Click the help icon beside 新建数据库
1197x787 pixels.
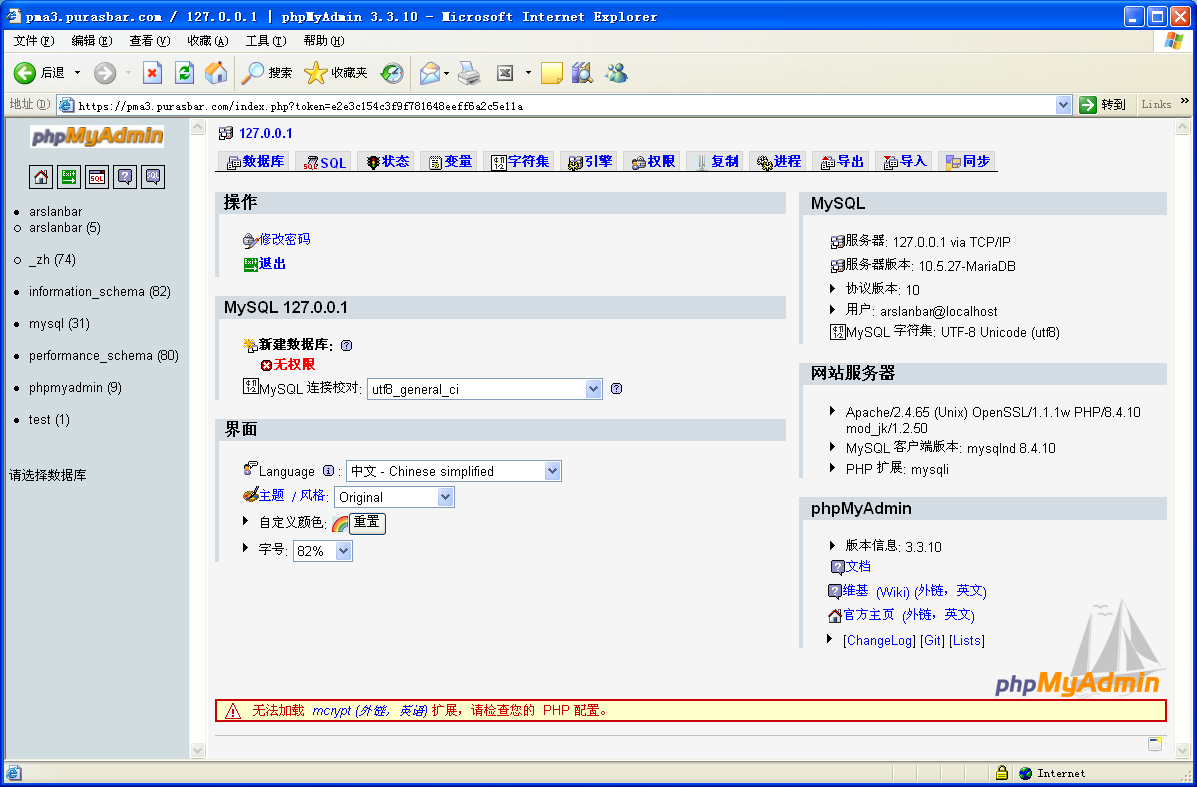(x=347, y=345)
